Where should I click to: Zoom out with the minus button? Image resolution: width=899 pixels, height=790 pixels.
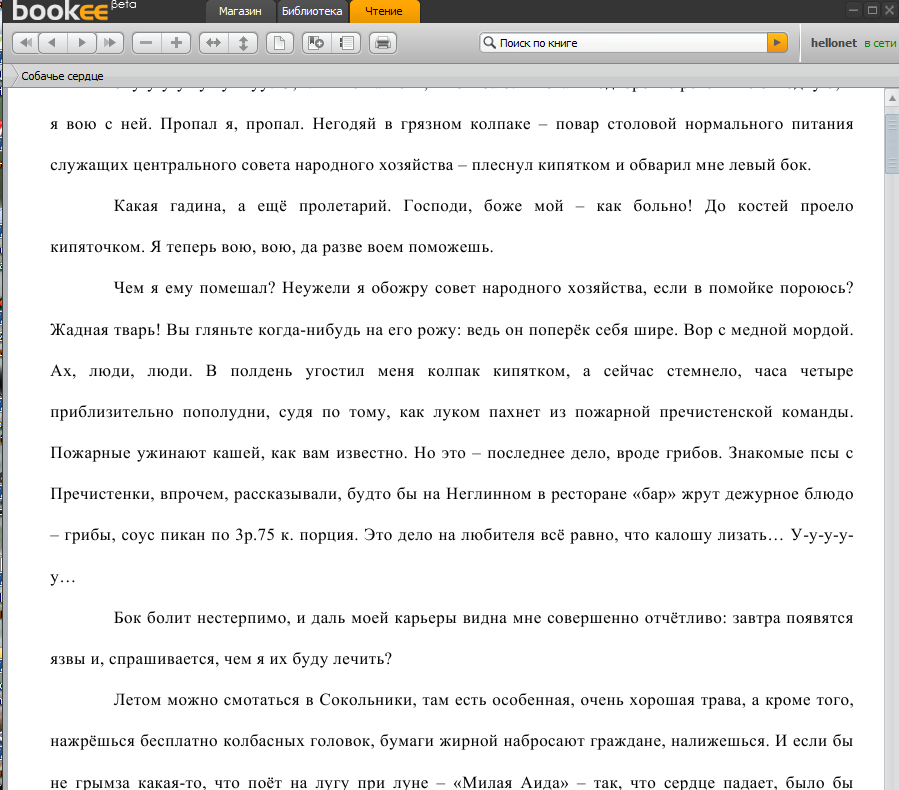tap(146, 43)
